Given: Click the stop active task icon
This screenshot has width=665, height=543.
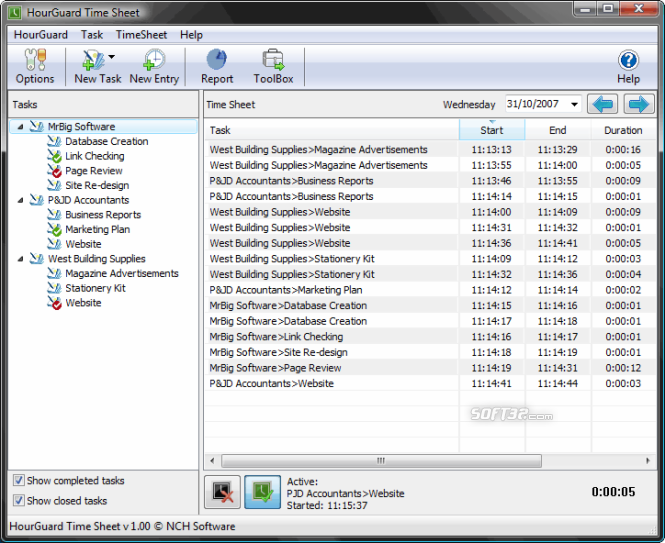Looking at the screenshot, I should [x=222, y=492].
